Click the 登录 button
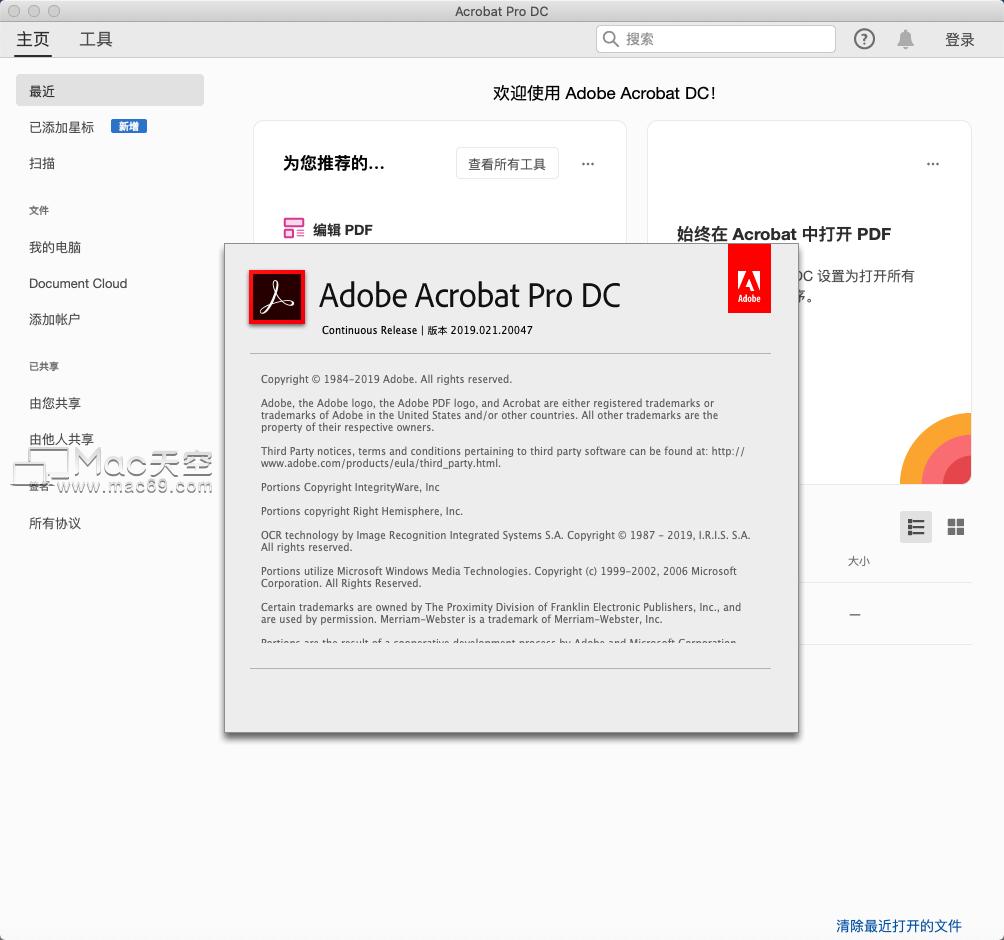1004x940 pixels. click(x=958, y=39)
